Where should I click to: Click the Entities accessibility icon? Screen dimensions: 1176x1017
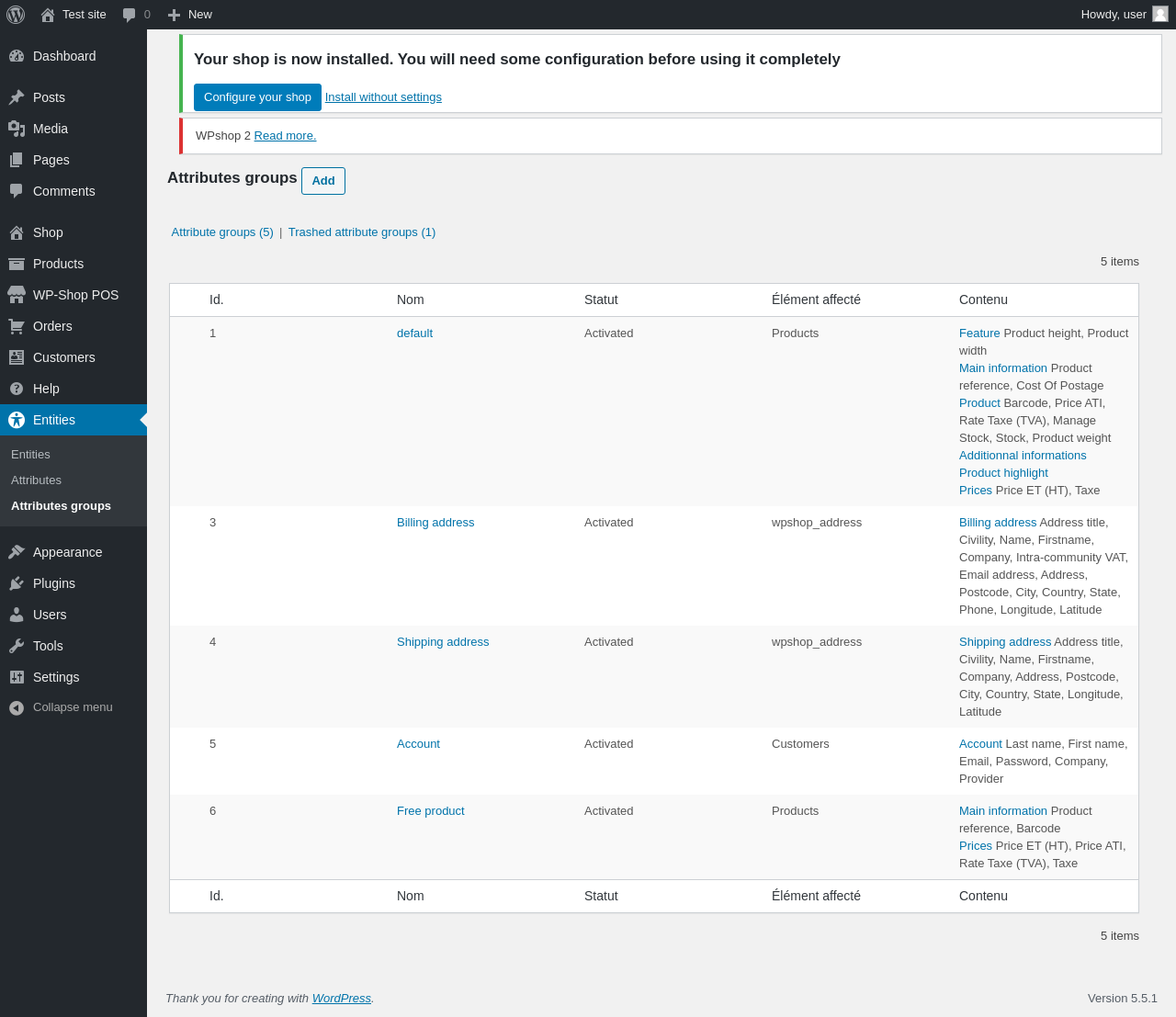17,420
